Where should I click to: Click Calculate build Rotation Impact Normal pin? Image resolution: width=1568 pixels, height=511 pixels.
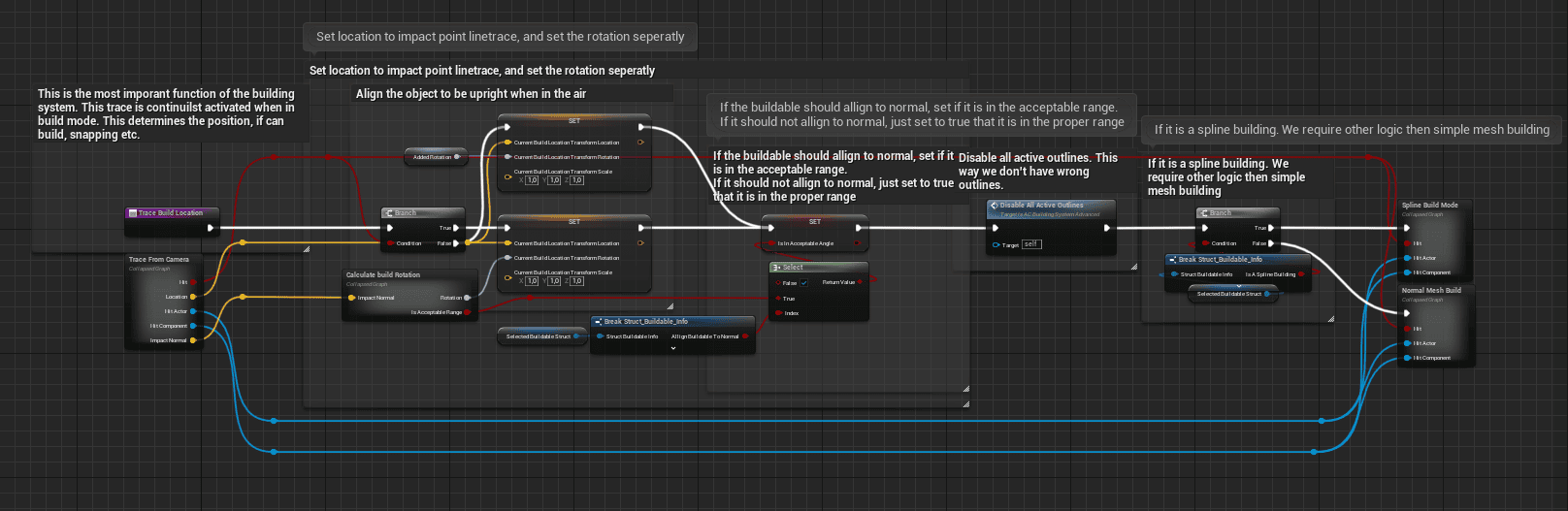pyautogui.click(x=352, y=298)
